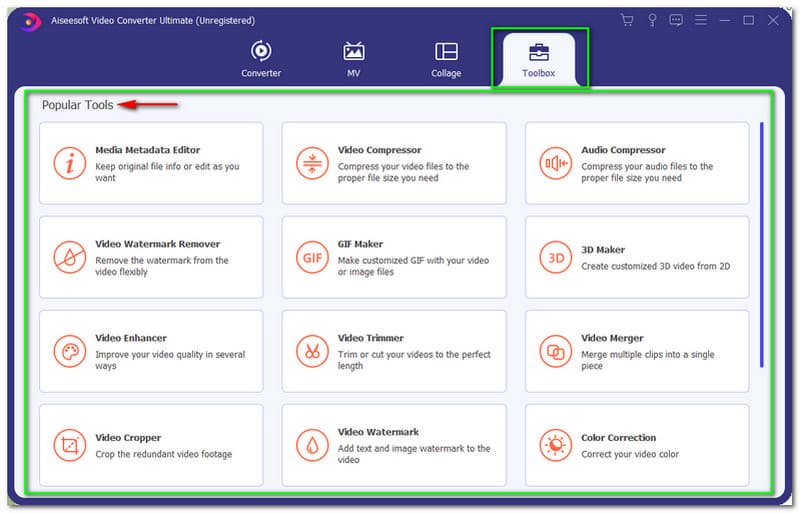Viewport: 800px width, 513px height.
Task: Select the Video Watermark Remover icon
Action: (69, 257)
